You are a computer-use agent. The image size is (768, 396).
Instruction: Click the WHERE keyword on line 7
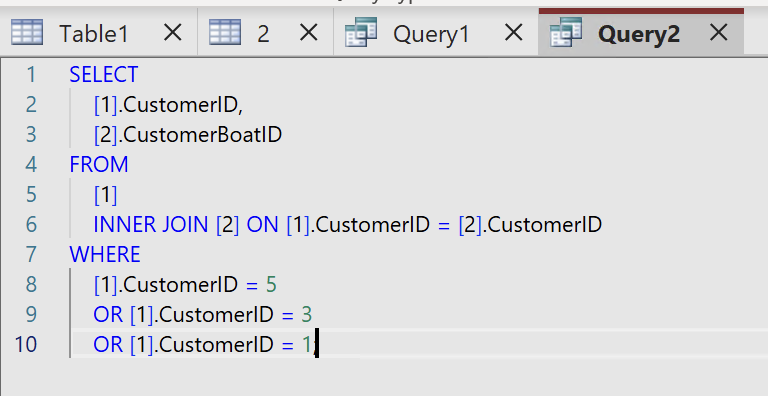(x=105, y=254)
